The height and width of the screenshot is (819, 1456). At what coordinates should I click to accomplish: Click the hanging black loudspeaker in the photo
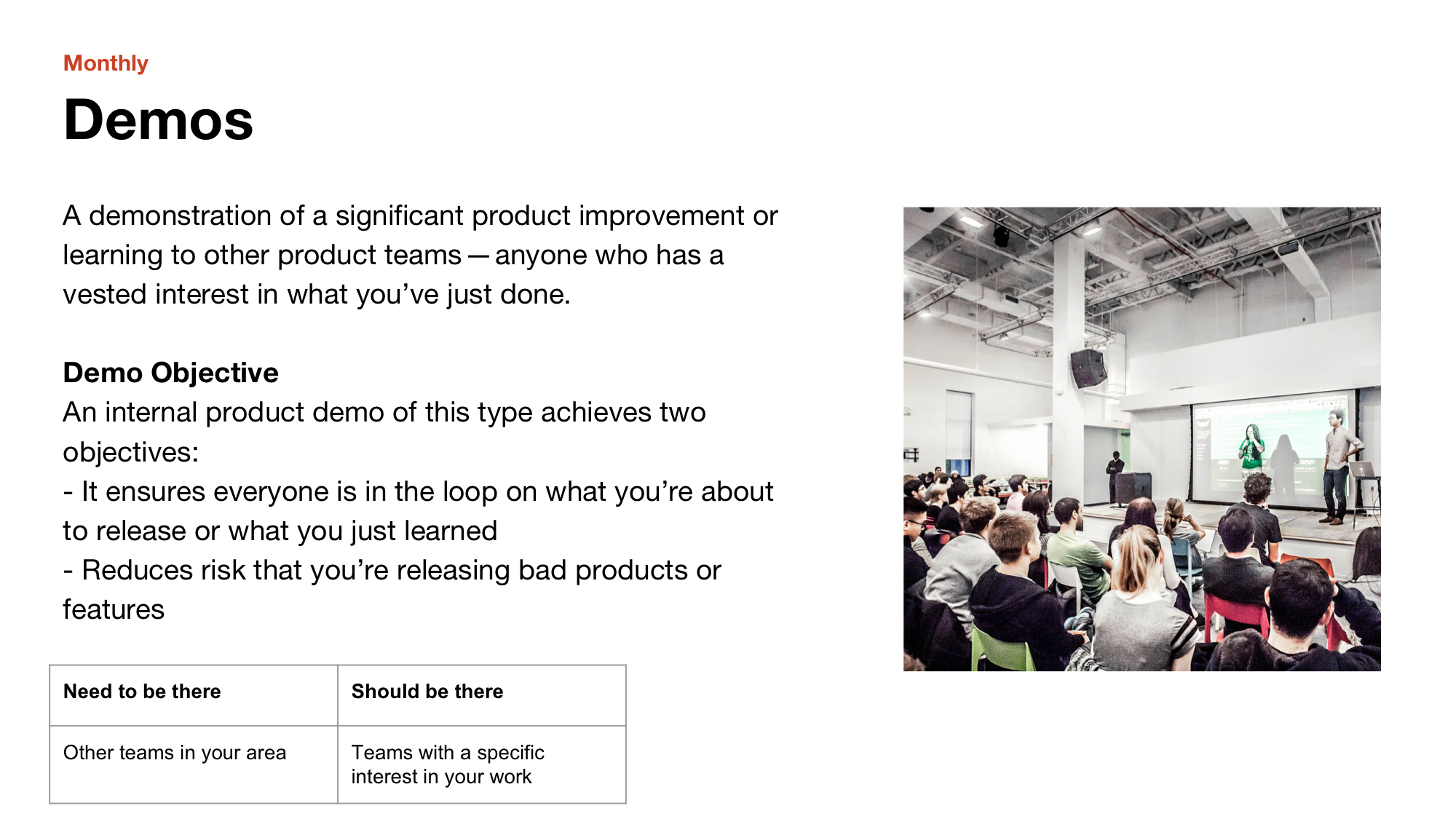pos(1088,368)
